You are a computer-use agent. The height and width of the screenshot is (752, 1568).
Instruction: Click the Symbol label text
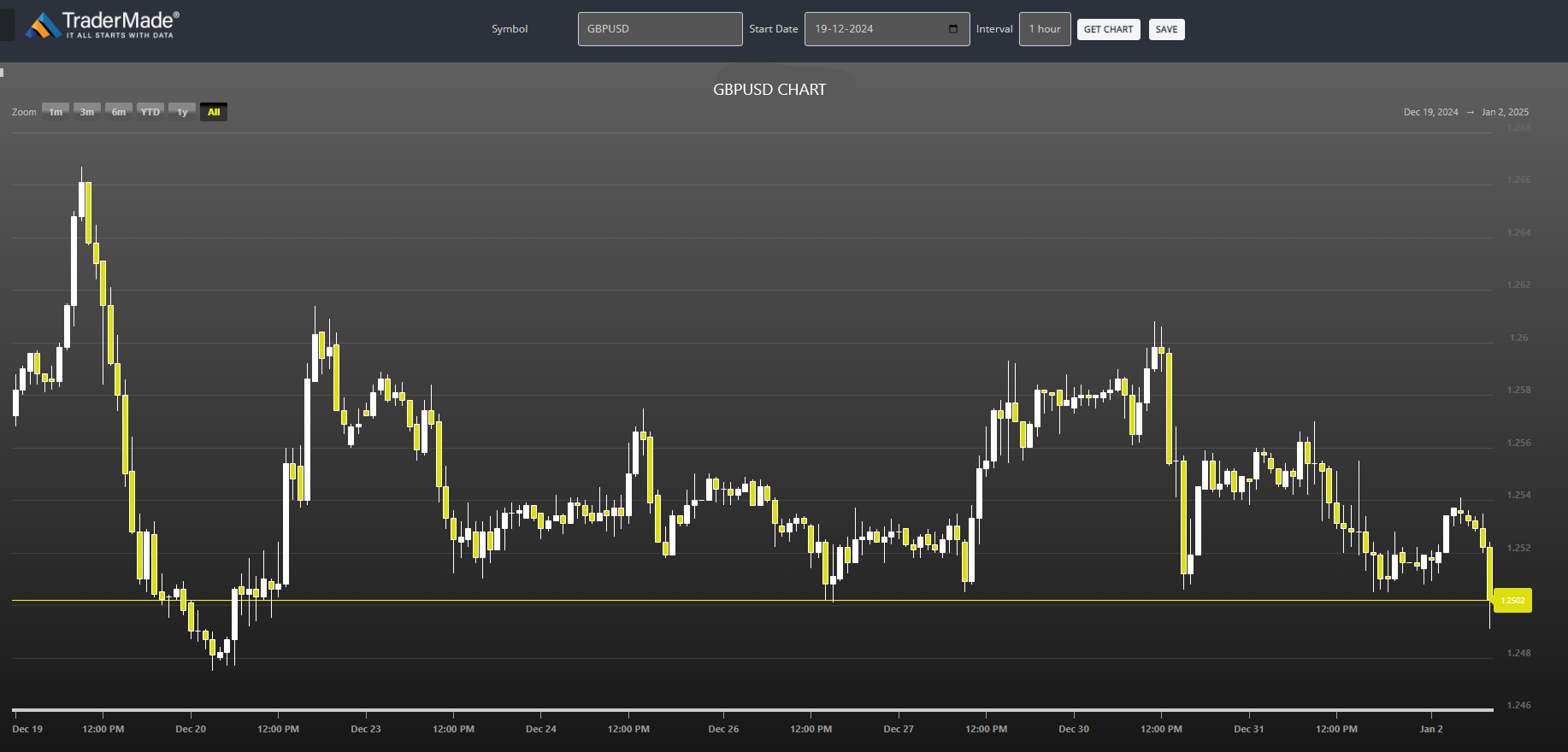(510, 29)
